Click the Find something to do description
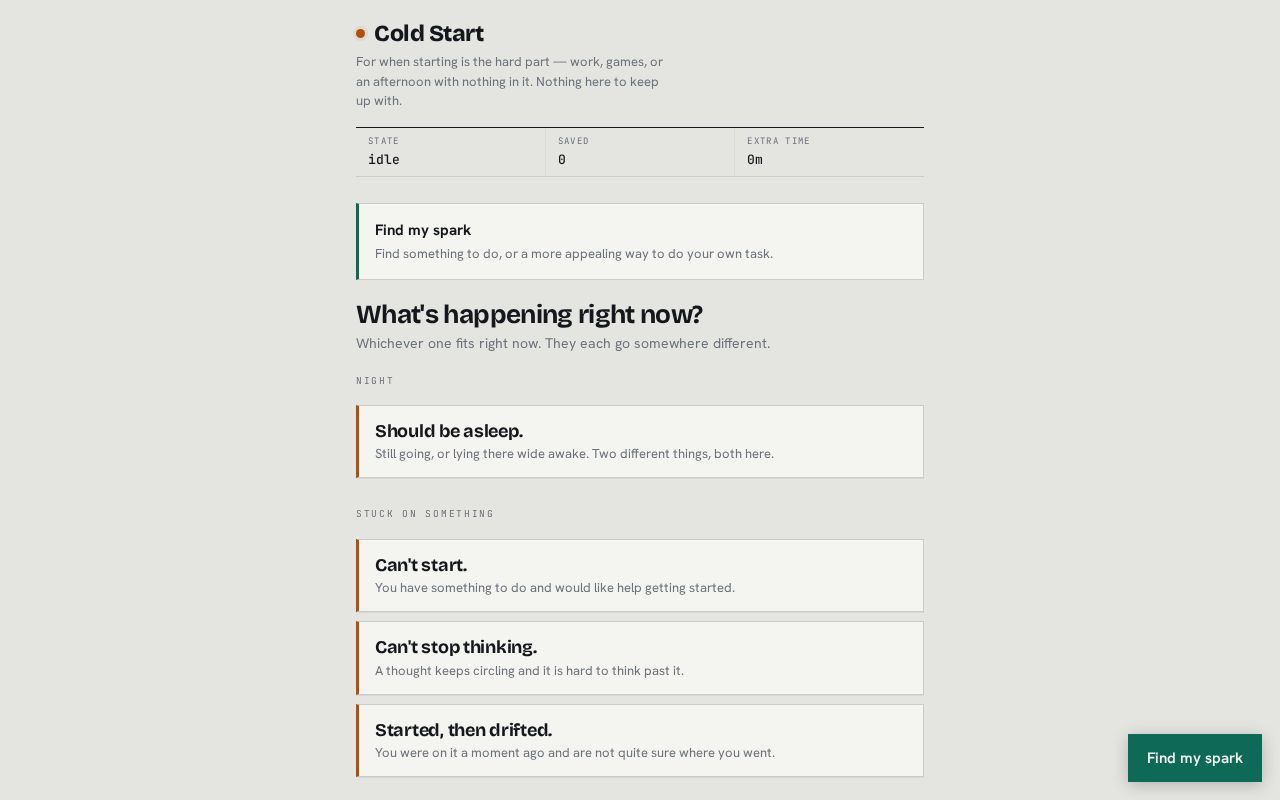Screen dimensions: 1280x800 (574, 254)
